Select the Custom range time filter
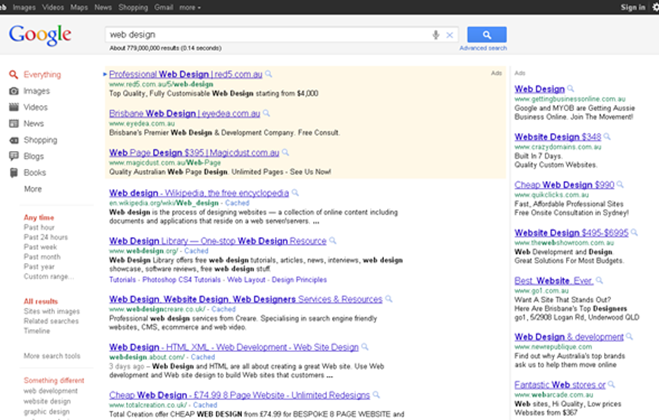The height and width of the screenshot is (420, 659). coord(49,276)
